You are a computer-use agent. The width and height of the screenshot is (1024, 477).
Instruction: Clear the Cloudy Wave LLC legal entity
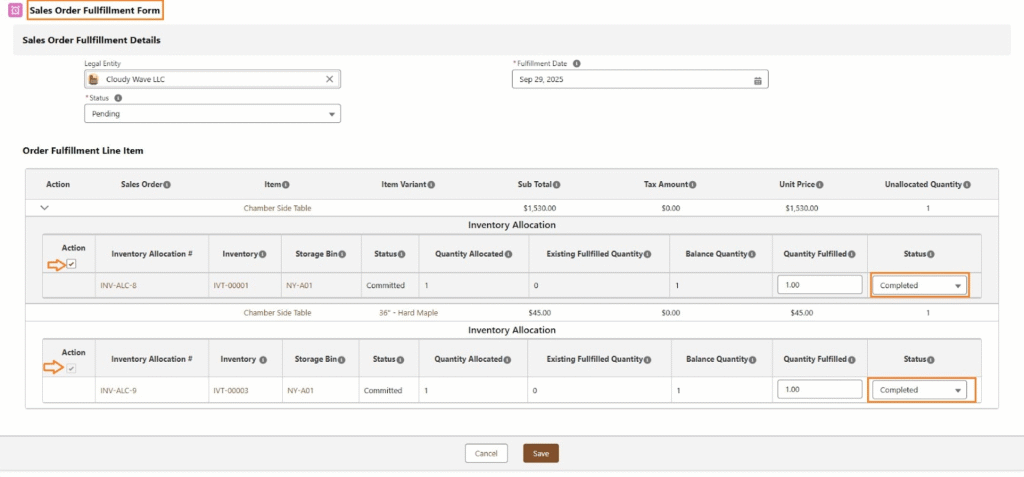click(330, 79)
